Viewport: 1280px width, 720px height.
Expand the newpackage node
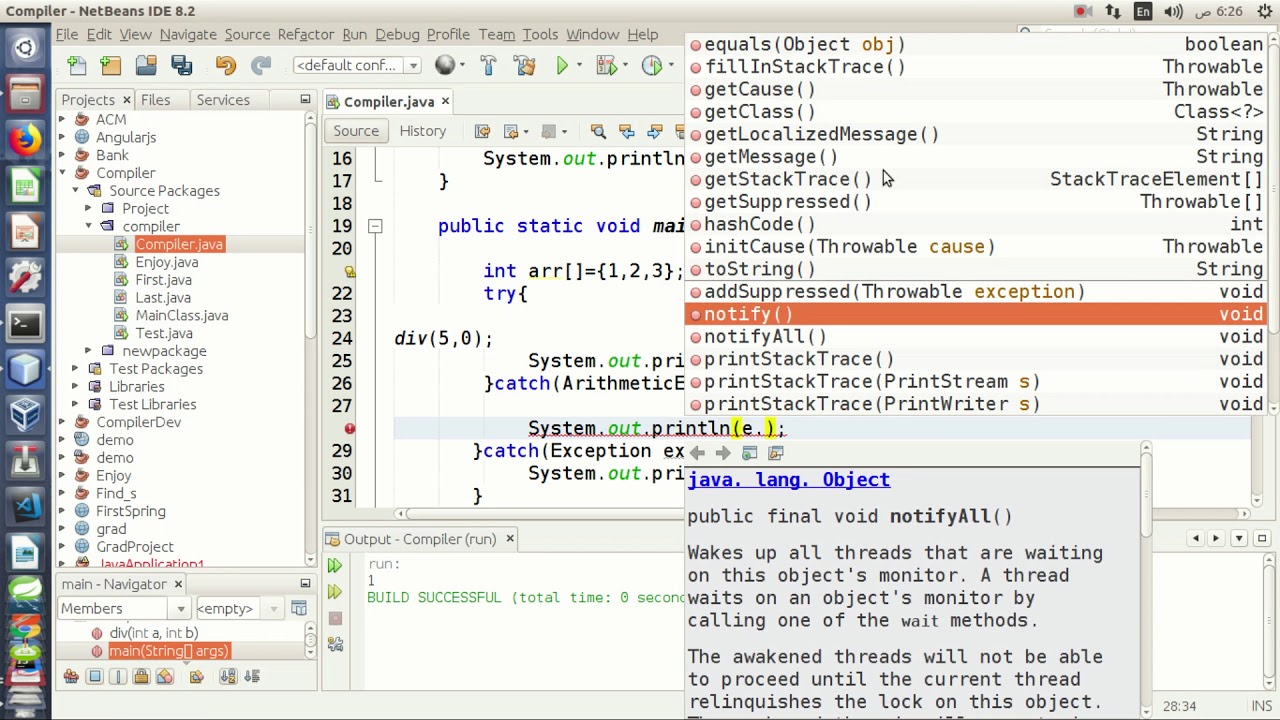(x=88, y=351)
